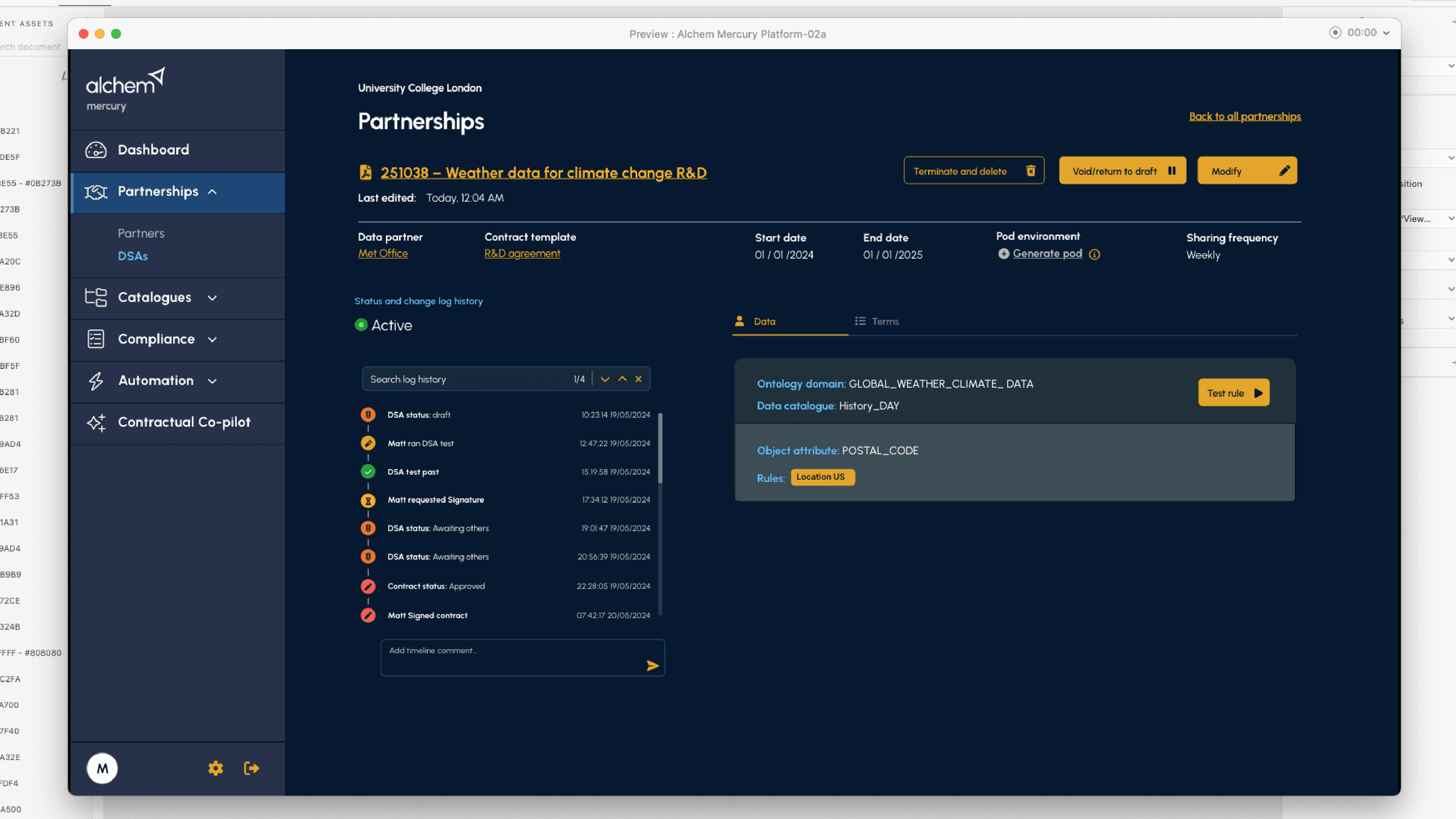Click the red icon for Contract status: Approved
This screenshot has height=819, width=1456.
coord(368,587)
